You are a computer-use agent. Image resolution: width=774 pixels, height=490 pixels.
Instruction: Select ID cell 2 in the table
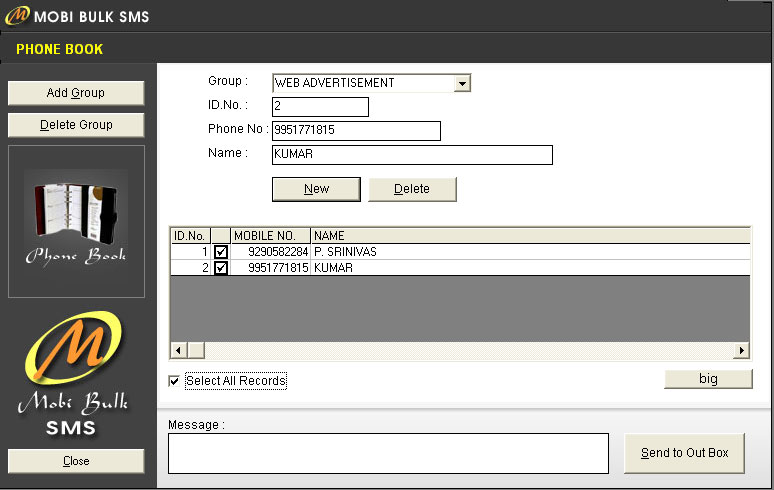click(191, 268)
